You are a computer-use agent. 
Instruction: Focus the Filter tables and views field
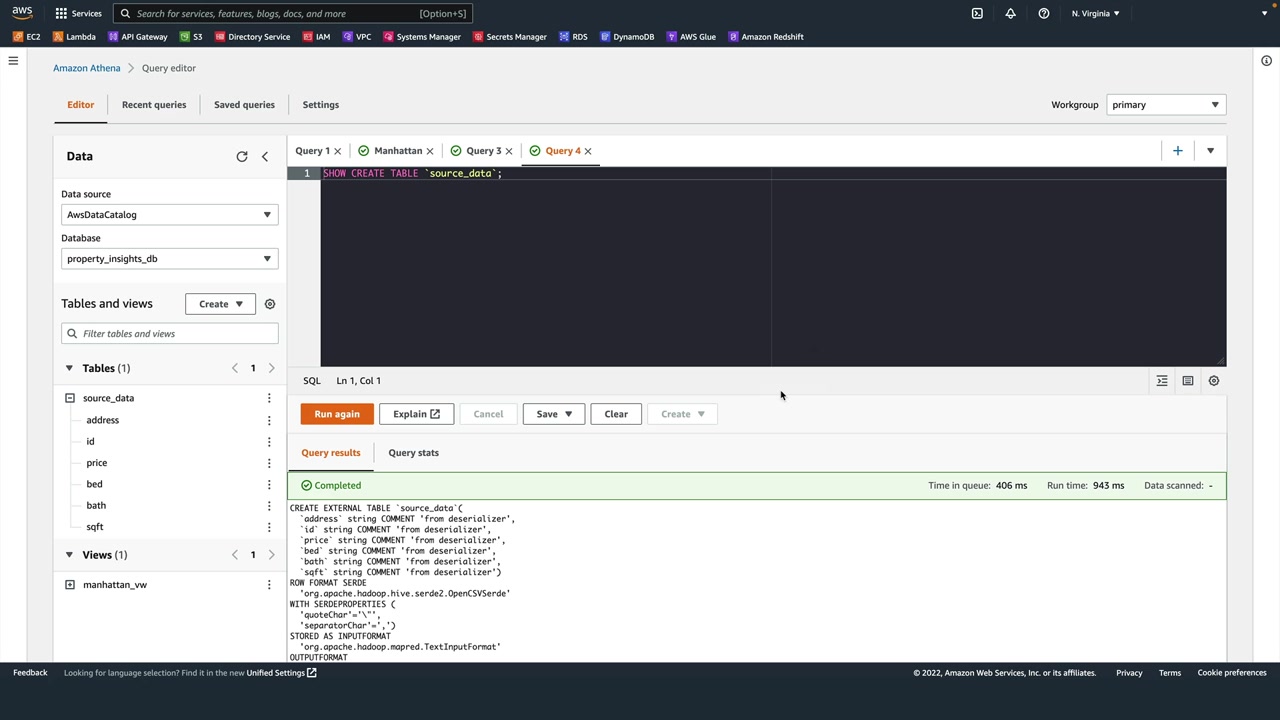point(169,334)
